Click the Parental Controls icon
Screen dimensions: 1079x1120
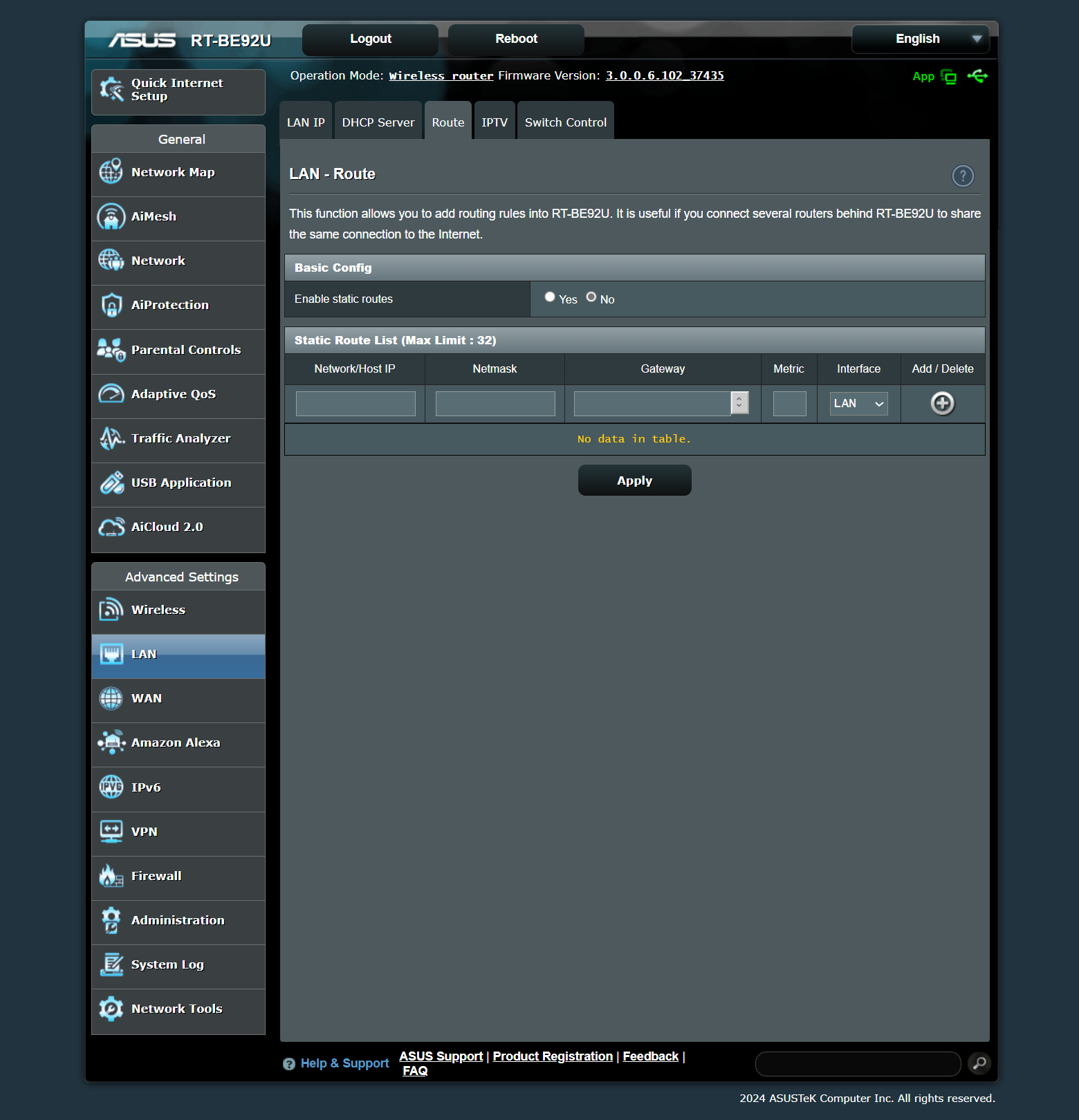click(x=111, y=350)
